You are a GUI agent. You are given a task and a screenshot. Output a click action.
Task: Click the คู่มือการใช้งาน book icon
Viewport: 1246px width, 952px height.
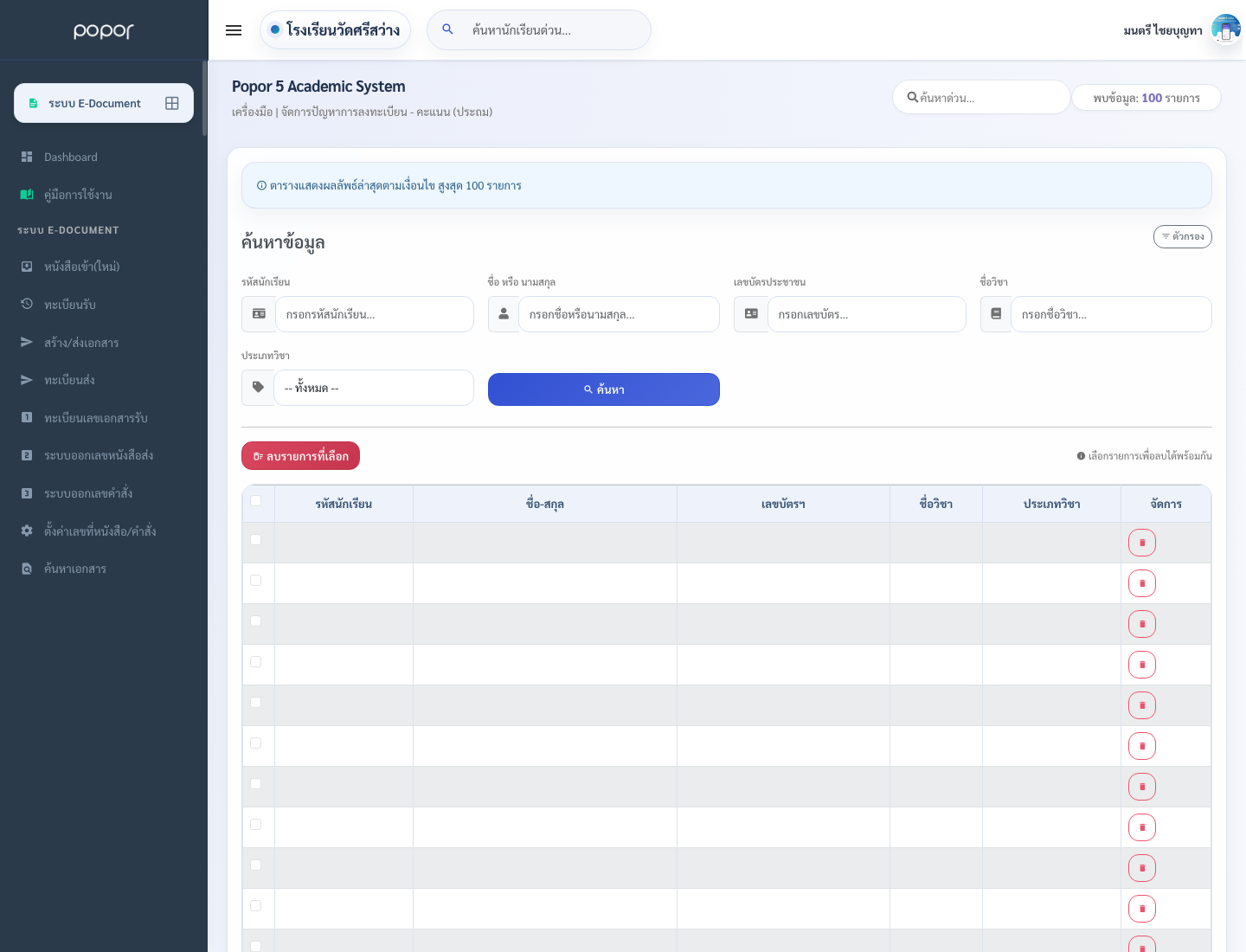point(27,195)
